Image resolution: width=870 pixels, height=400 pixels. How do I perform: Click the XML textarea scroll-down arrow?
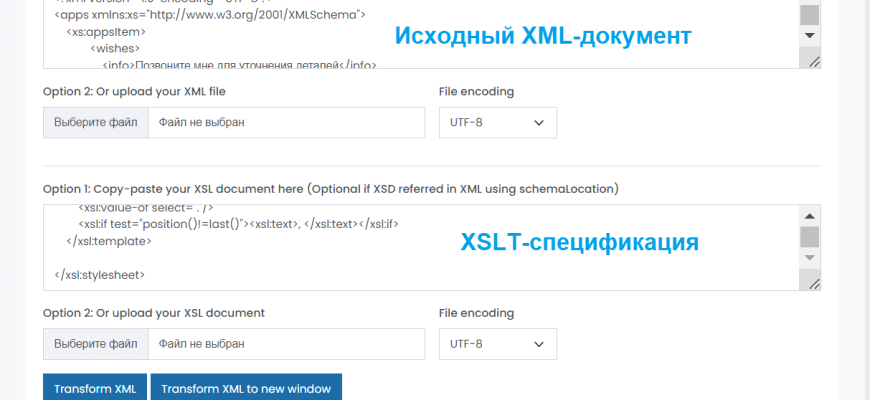click(x=810, y=35)
